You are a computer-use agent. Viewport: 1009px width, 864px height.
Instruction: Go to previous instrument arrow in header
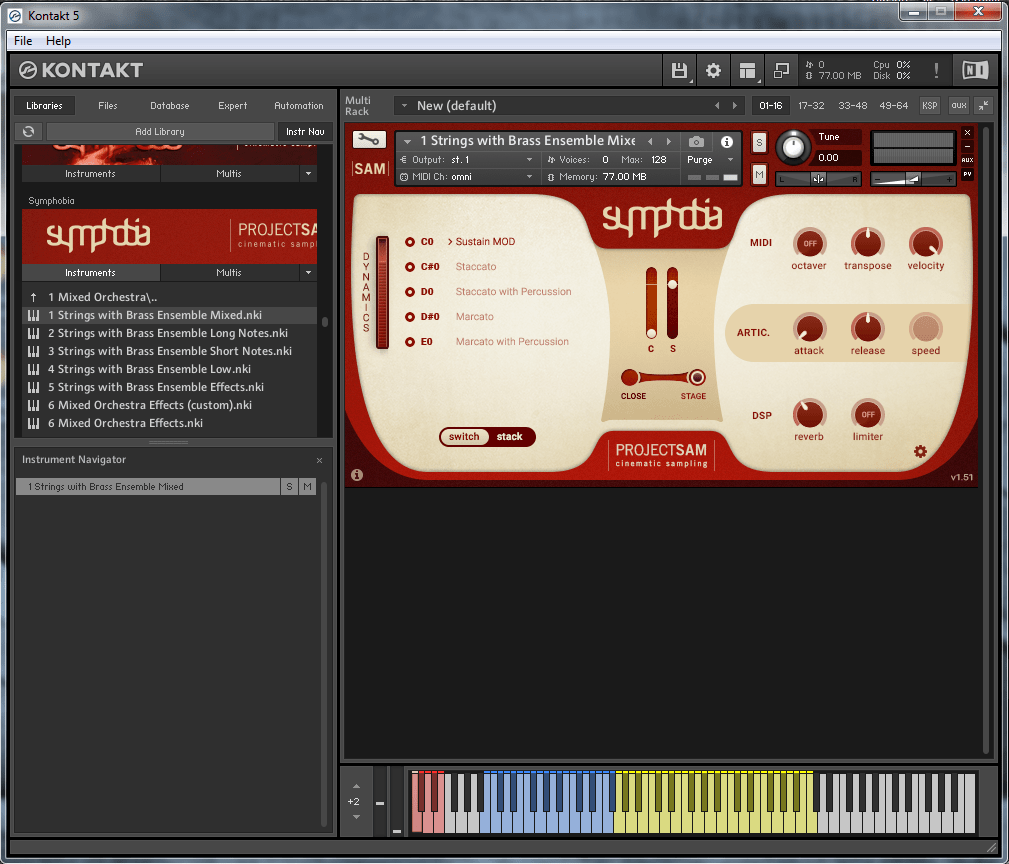tap(650, 142)
